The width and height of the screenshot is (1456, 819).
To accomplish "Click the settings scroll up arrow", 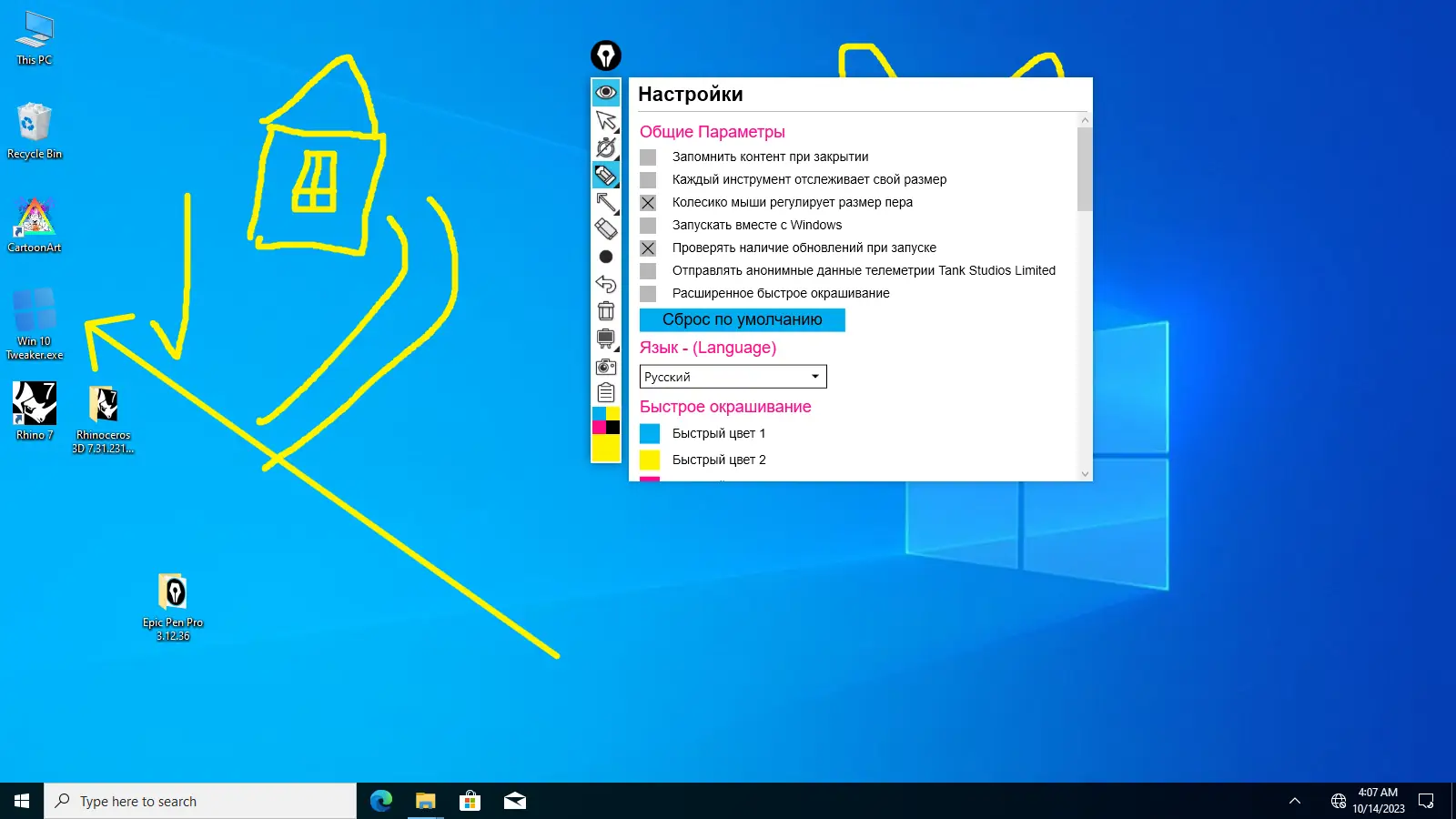I will click(x=1085, y=120).
